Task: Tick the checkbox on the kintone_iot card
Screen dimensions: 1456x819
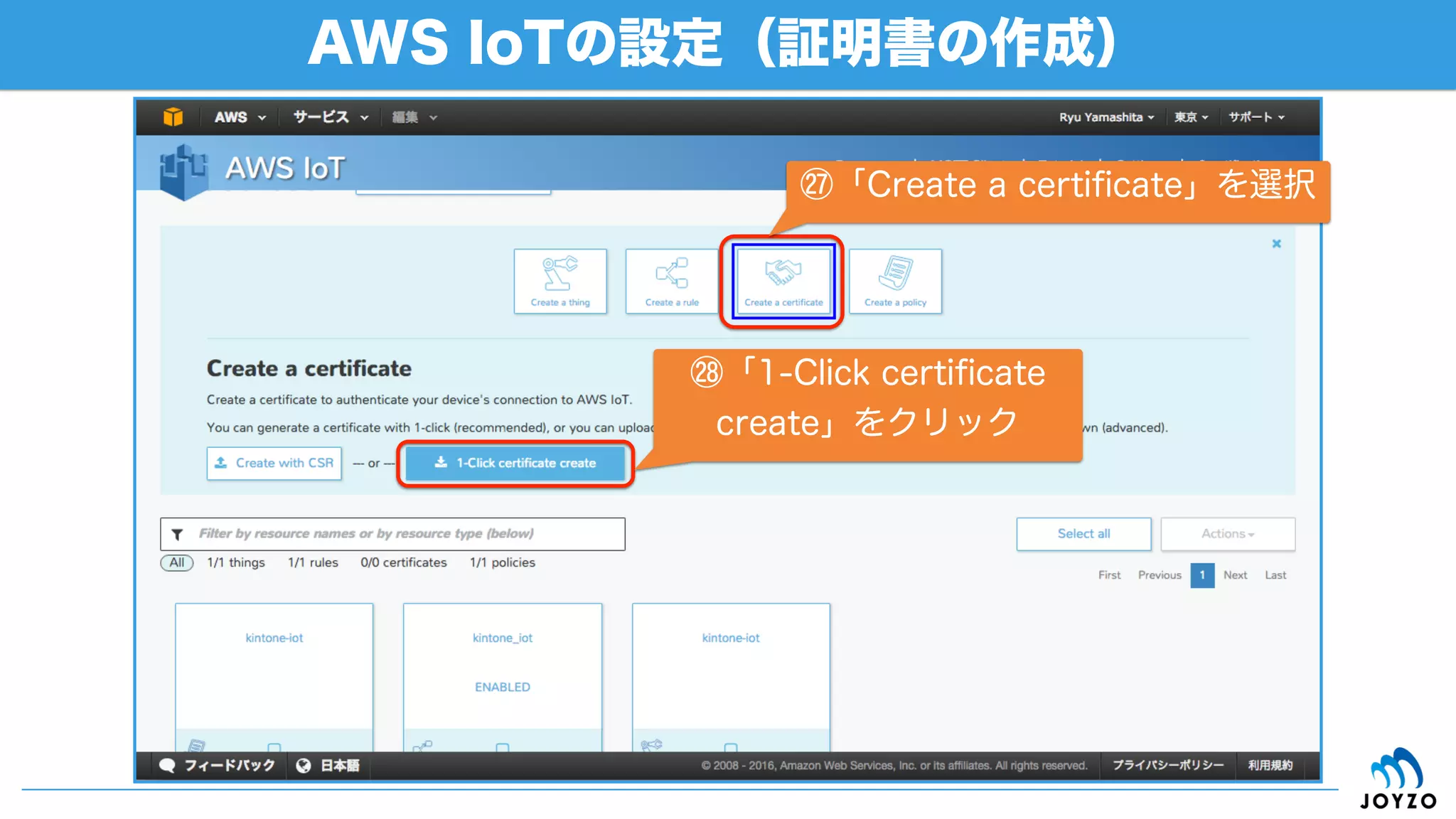Action: tap(503, 747)
